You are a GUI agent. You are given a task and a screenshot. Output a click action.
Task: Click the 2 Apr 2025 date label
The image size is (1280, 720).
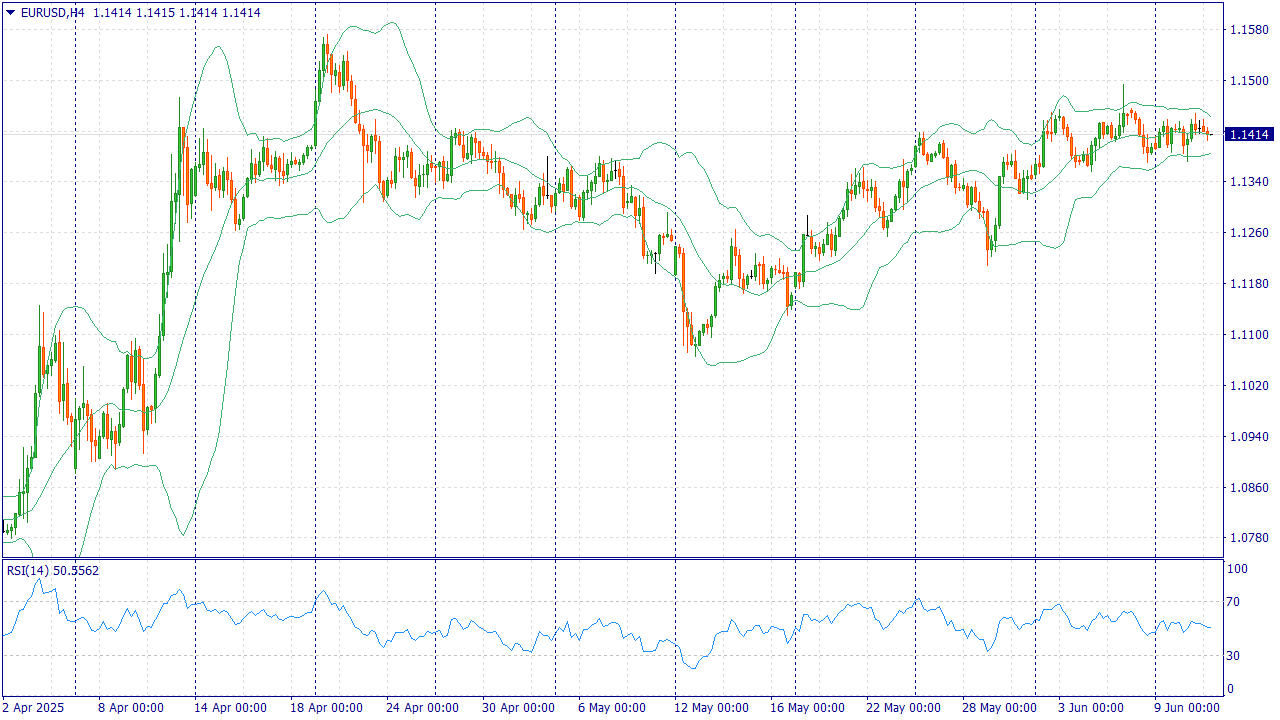click(x=33, y=708)
